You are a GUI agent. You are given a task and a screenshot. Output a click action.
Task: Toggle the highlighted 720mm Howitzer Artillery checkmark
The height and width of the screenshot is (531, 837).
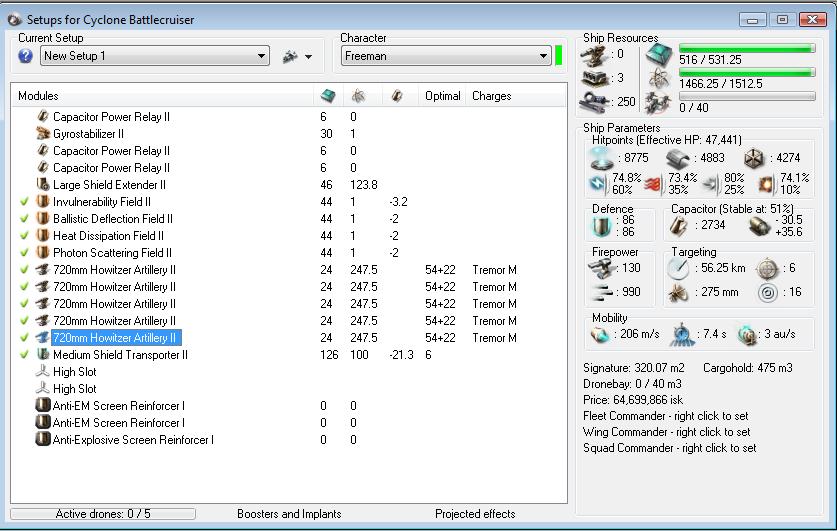point(24,338)
